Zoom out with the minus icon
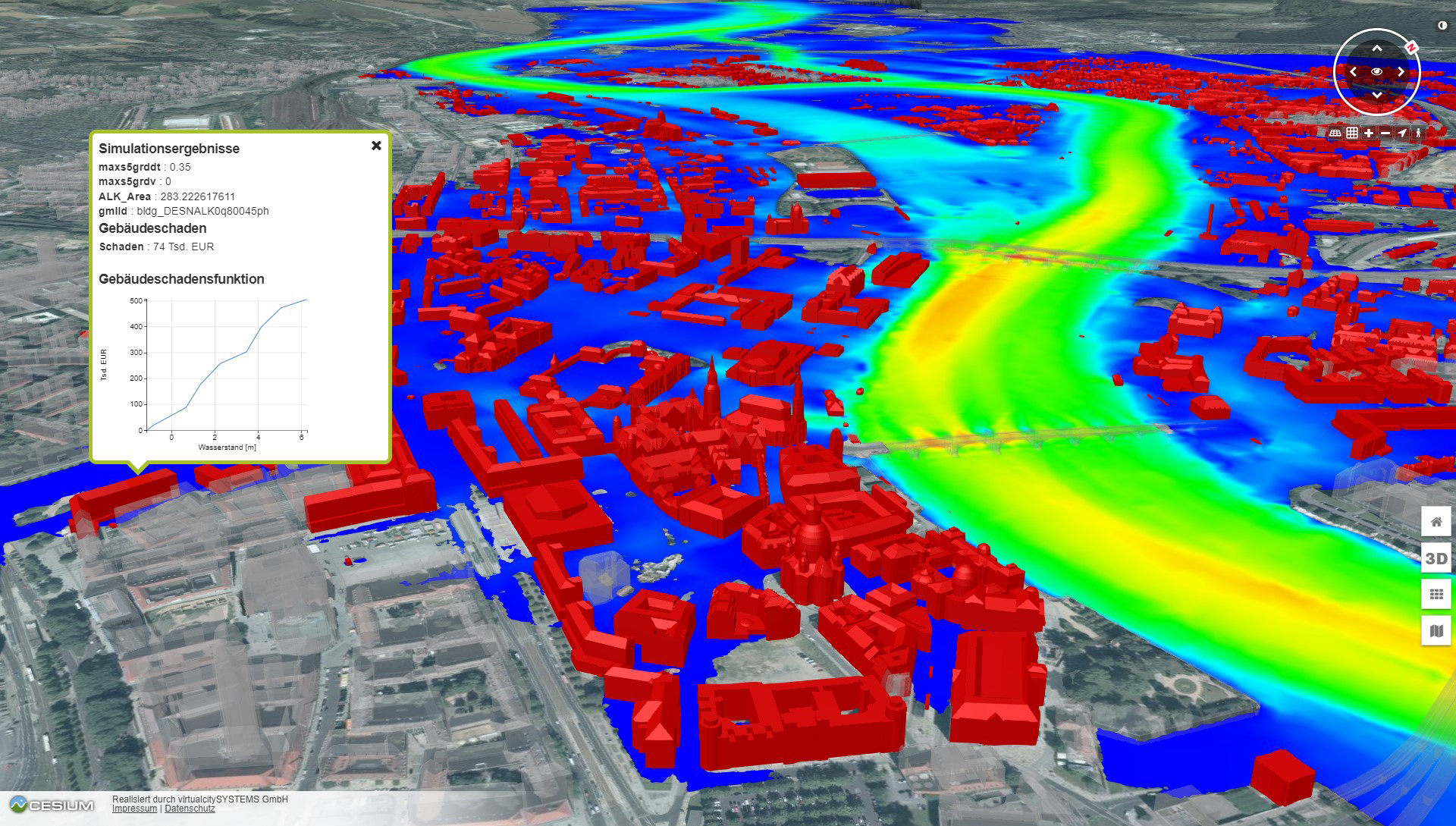The image size is (1456, 826). 1385,133
